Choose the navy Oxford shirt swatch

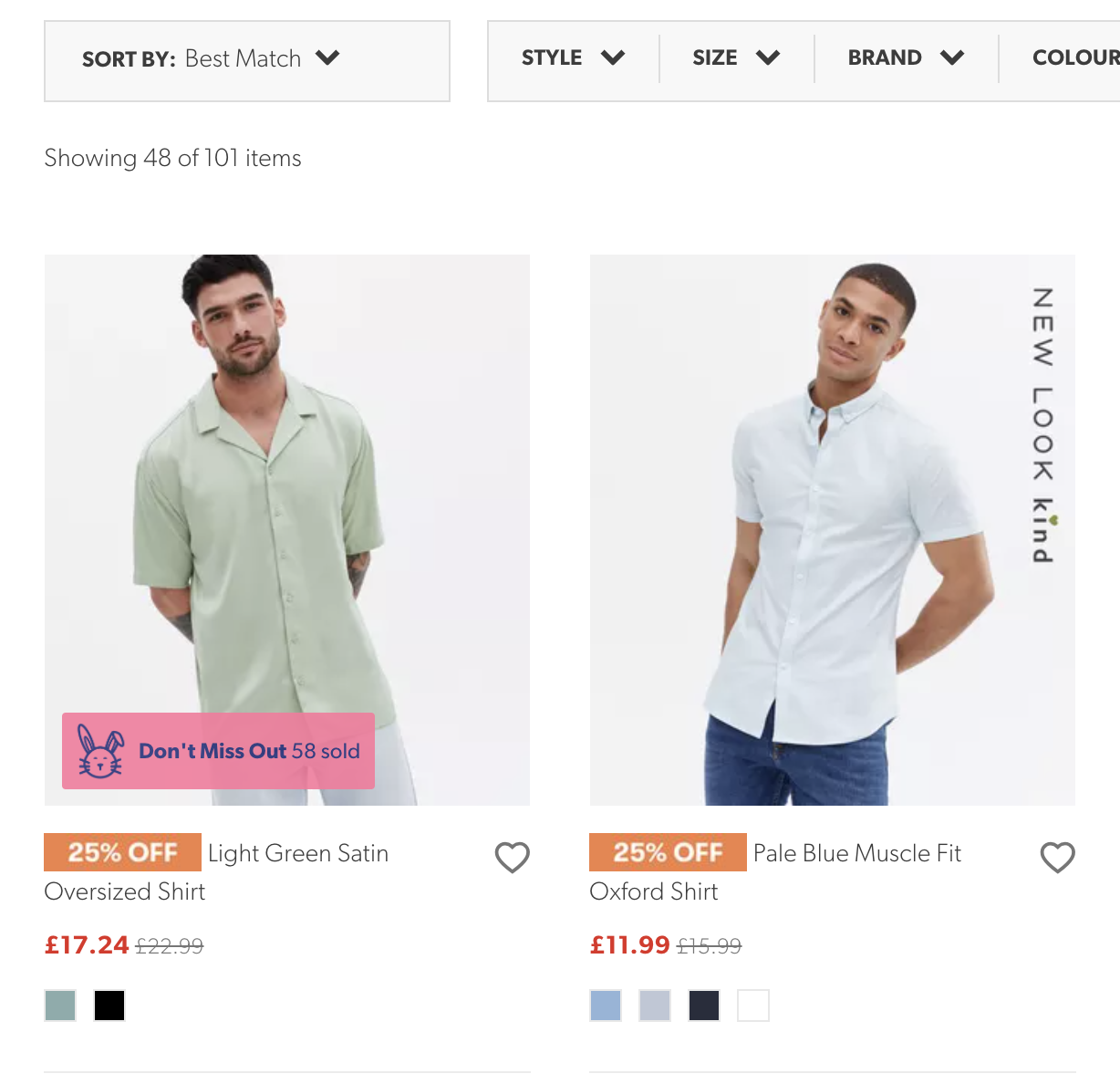(704, 1006)
